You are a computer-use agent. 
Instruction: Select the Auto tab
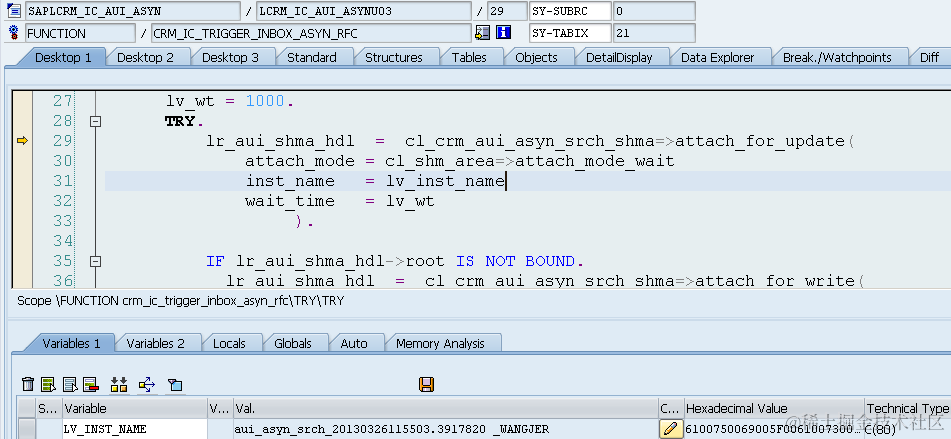point(354,343)
